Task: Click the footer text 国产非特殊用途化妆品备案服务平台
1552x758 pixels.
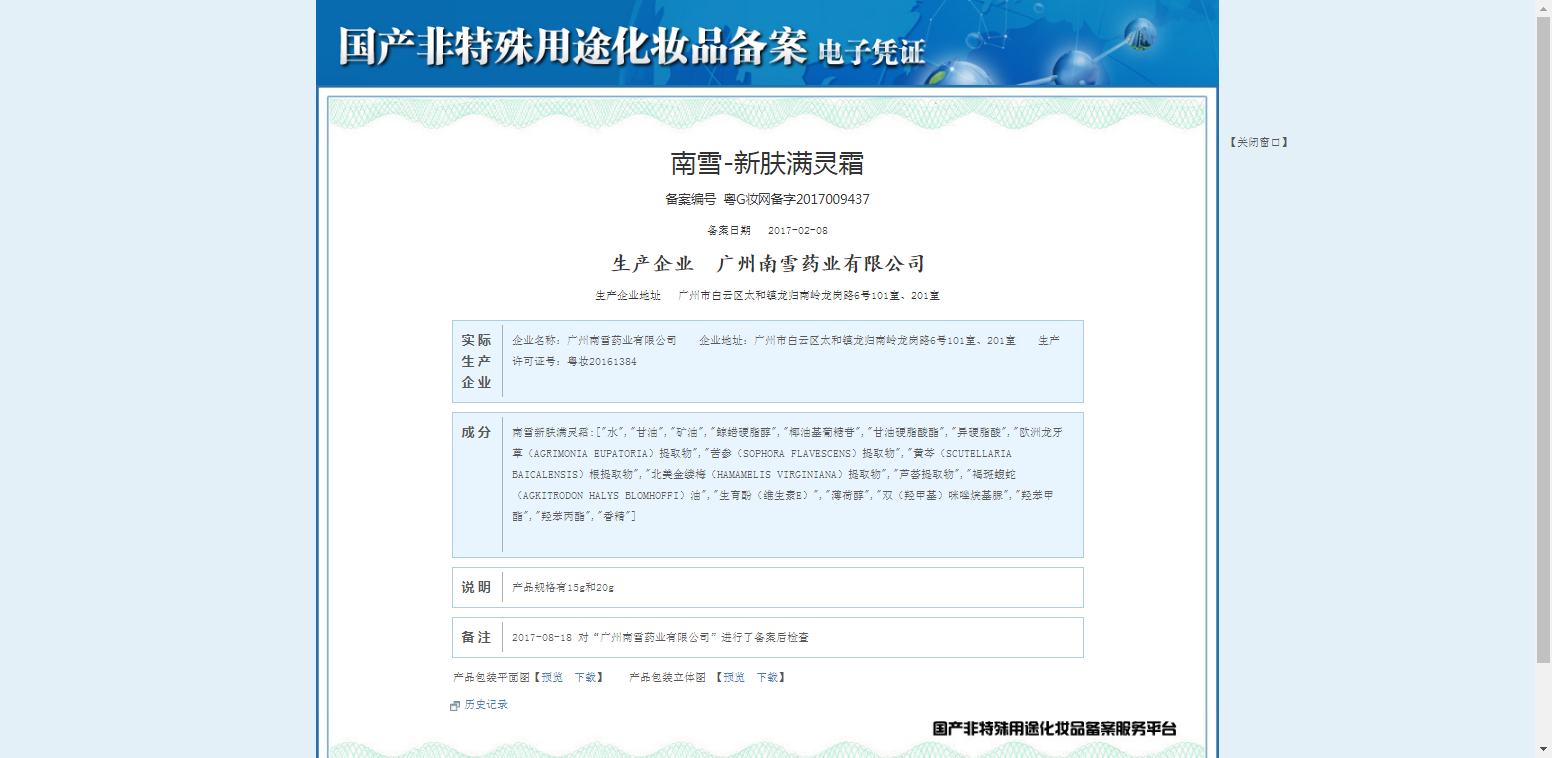Action: coord(1055,729)
